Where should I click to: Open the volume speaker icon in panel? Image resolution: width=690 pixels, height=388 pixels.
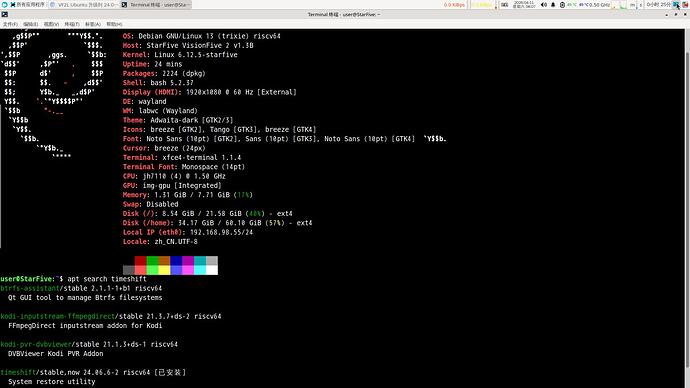543,5
